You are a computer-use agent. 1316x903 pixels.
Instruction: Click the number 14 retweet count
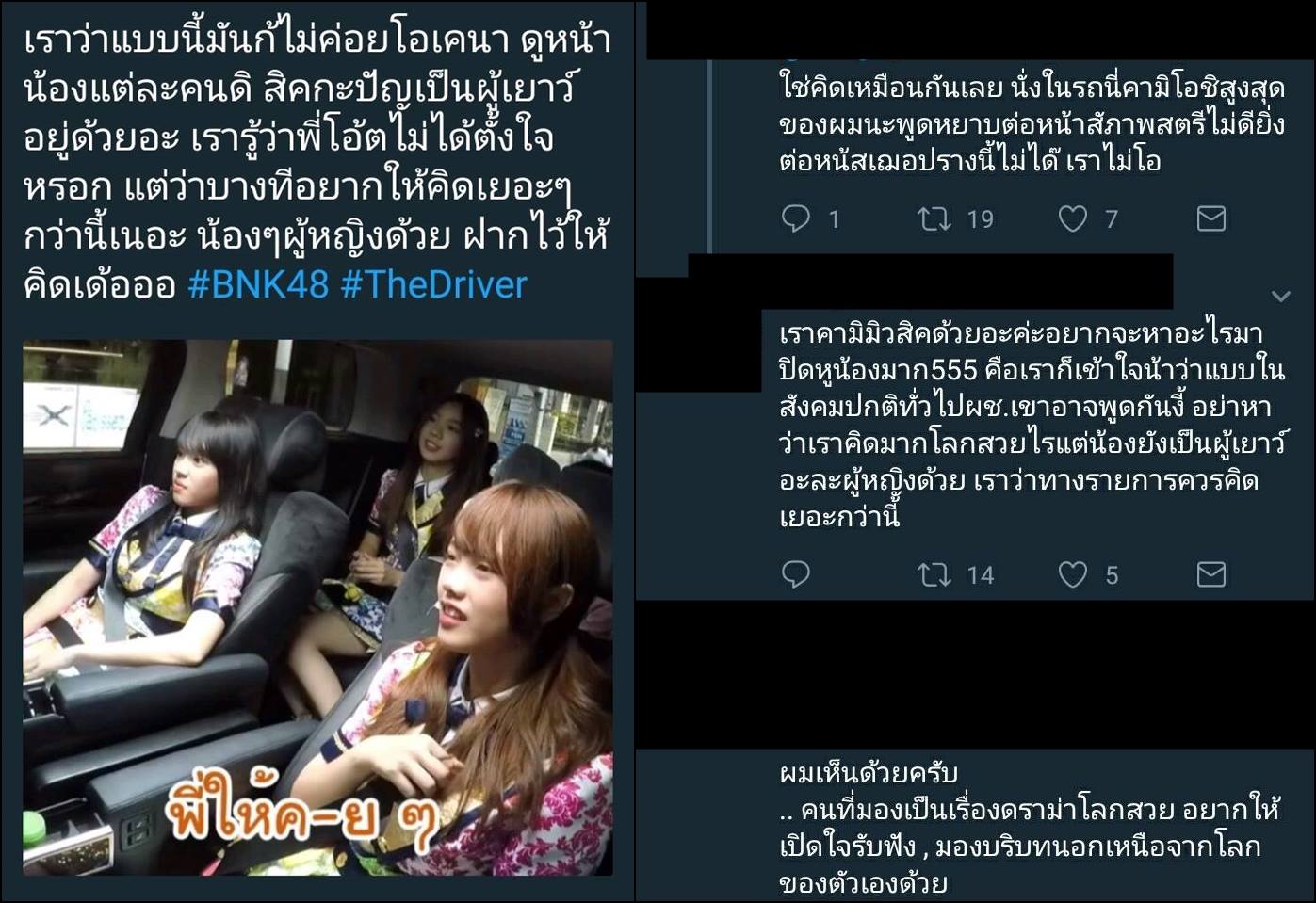pos(981,574)
